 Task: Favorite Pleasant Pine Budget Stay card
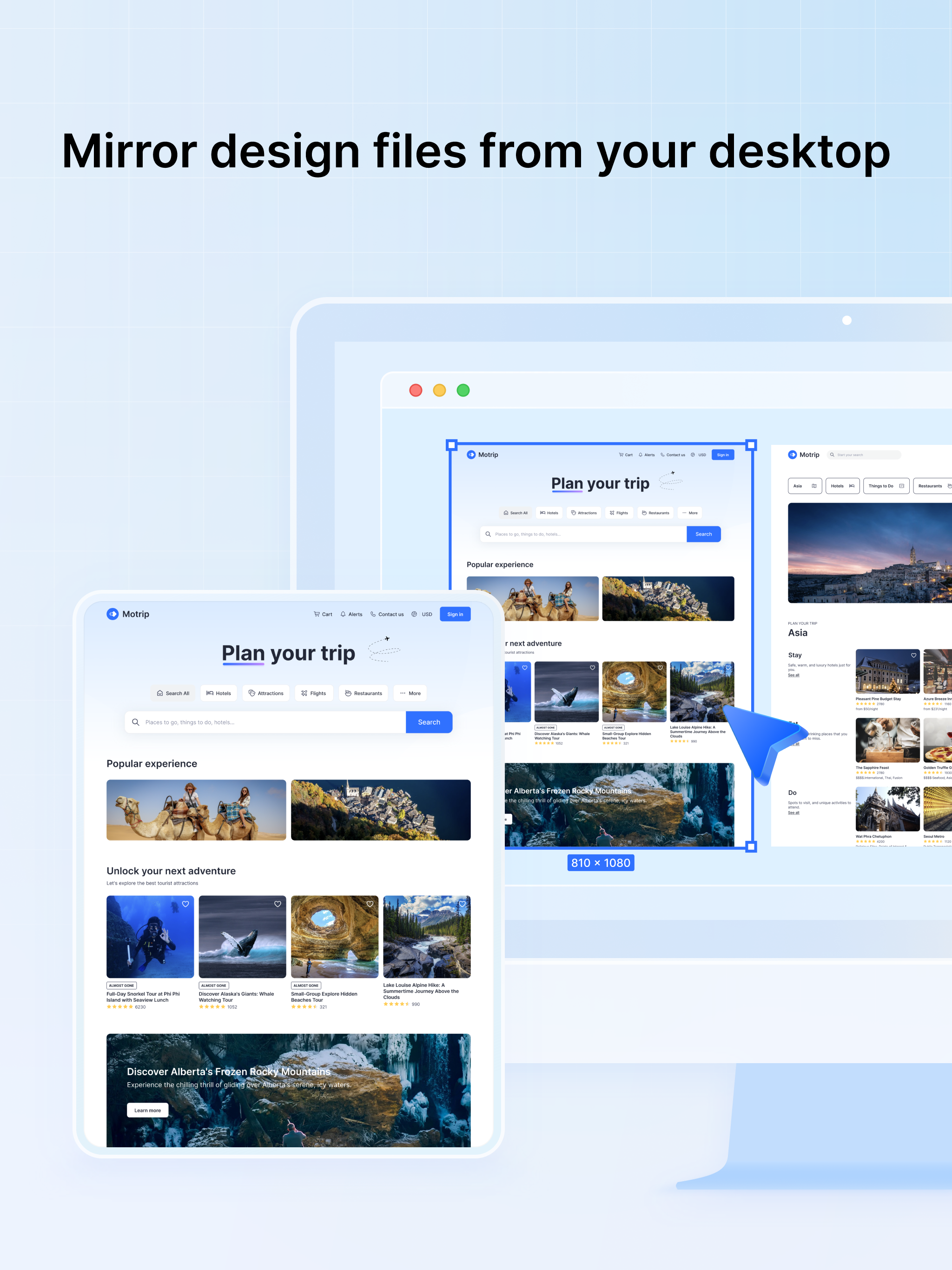pyautogui.click(x=913, y=655)
